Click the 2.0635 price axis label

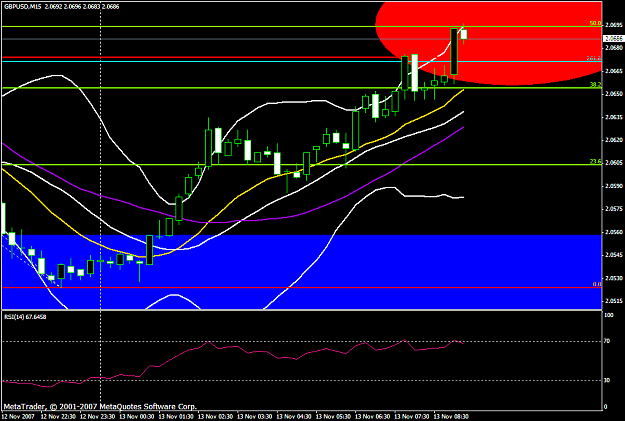614,117
